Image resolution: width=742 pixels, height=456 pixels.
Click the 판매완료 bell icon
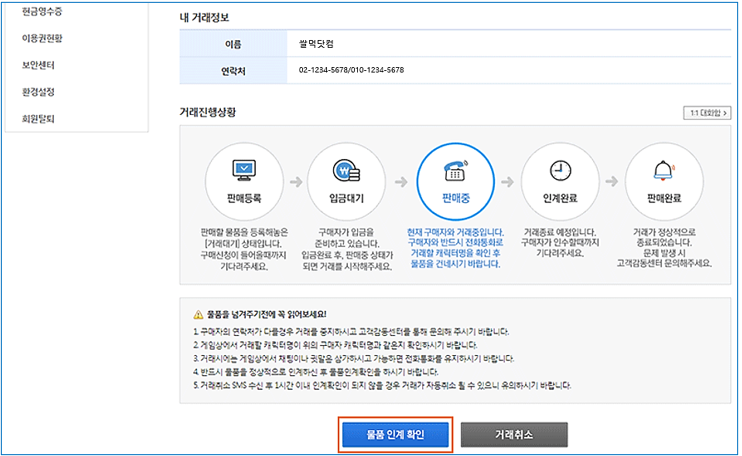663,170
